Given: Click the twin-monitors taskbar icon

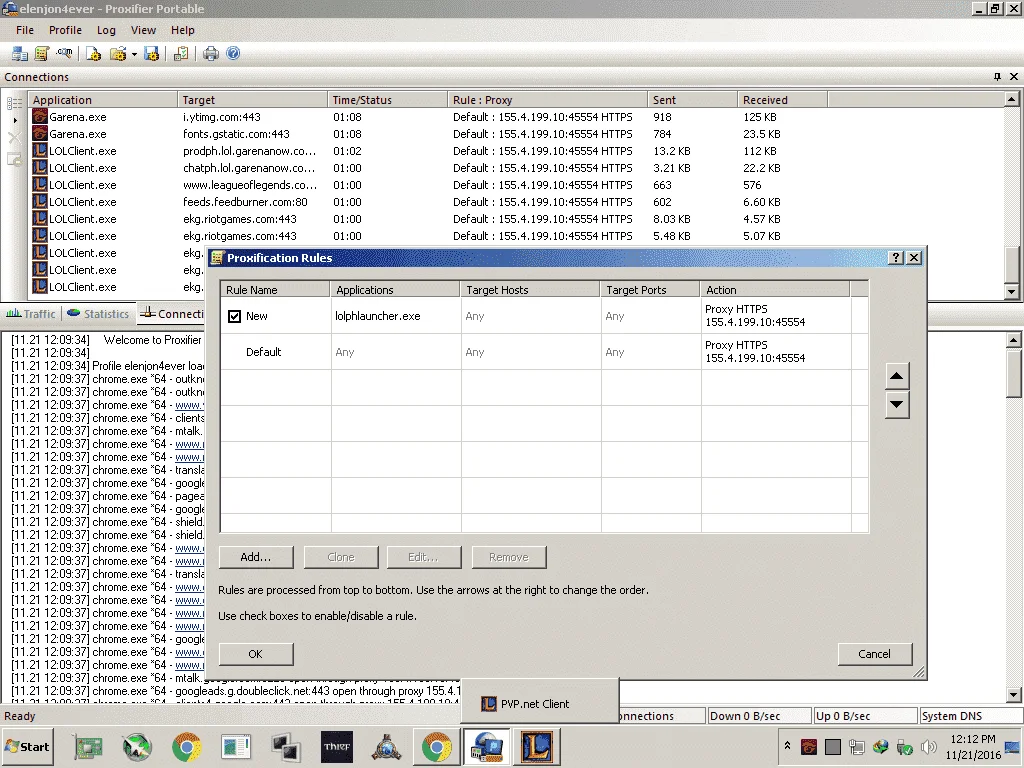Looking at the screenshot, I should click(286, 746).
